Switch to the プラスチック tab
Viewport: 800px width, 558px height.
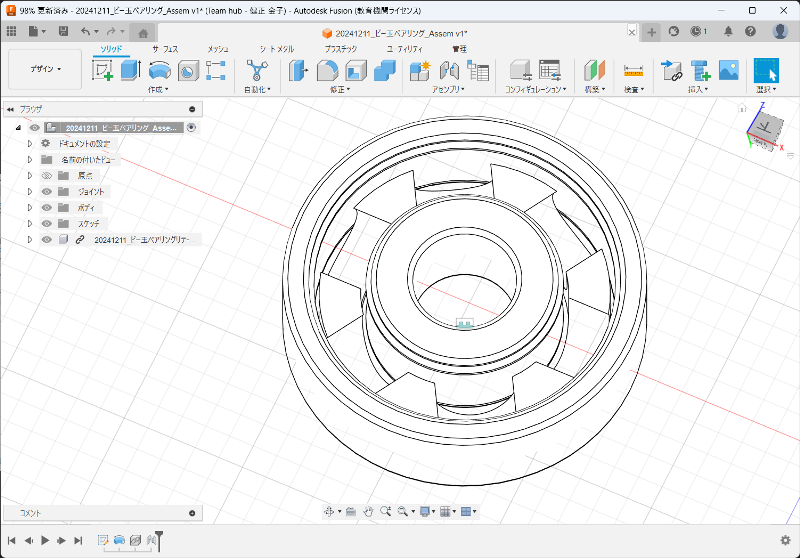(340, 49)
